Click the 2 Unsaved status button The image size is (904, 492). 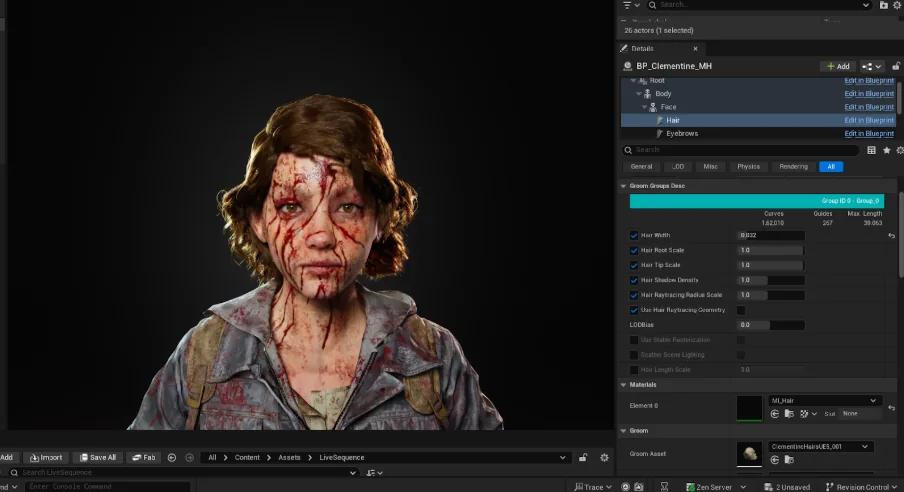[x=788, y=487]
